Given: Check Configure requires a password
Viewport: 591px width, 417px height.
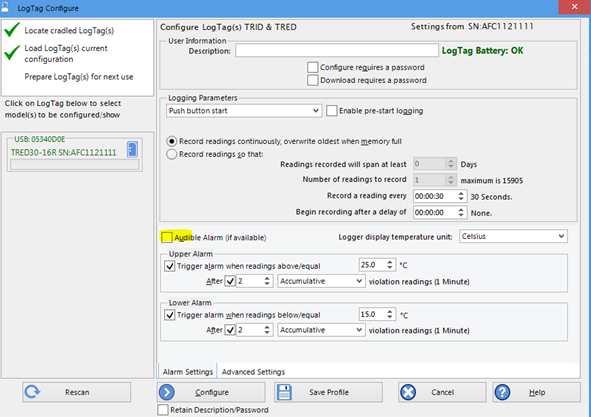Looking at the screenshot, I should click(x=312, y=67).
